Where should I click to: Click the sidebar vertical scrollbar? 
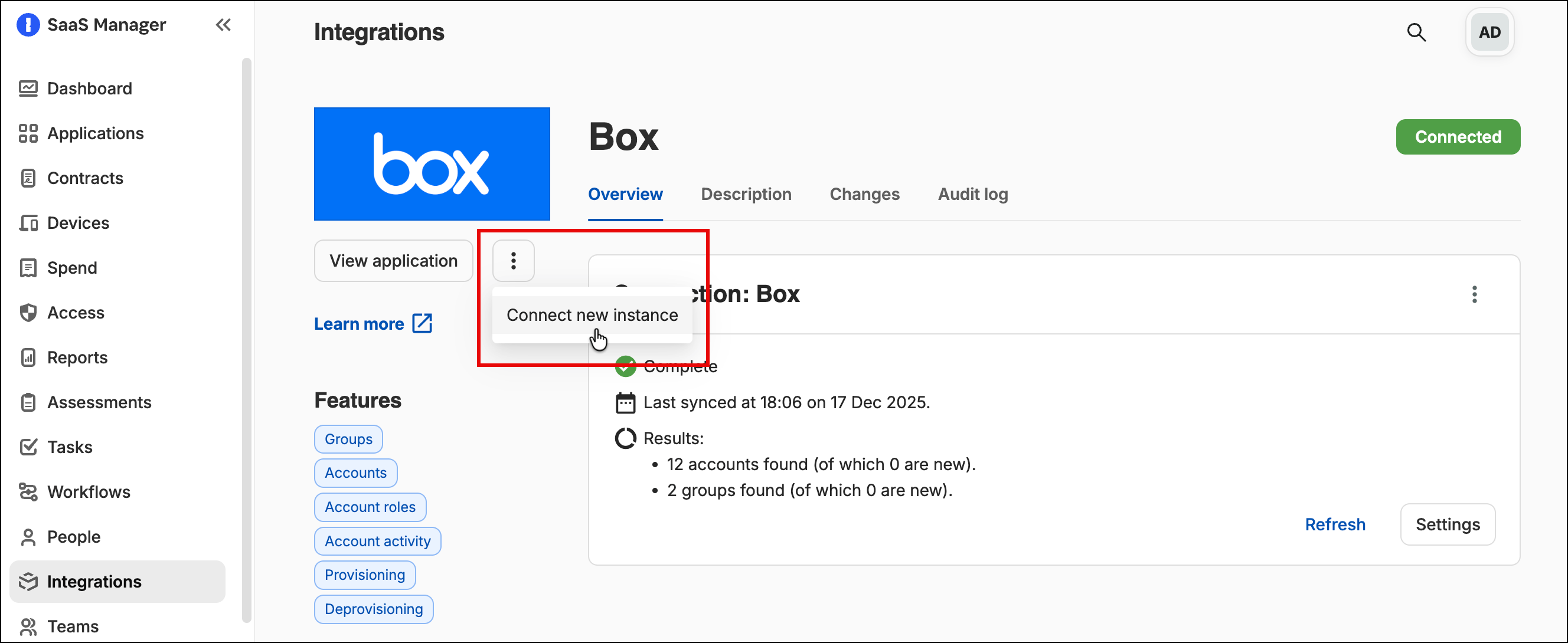coord(246,340)
